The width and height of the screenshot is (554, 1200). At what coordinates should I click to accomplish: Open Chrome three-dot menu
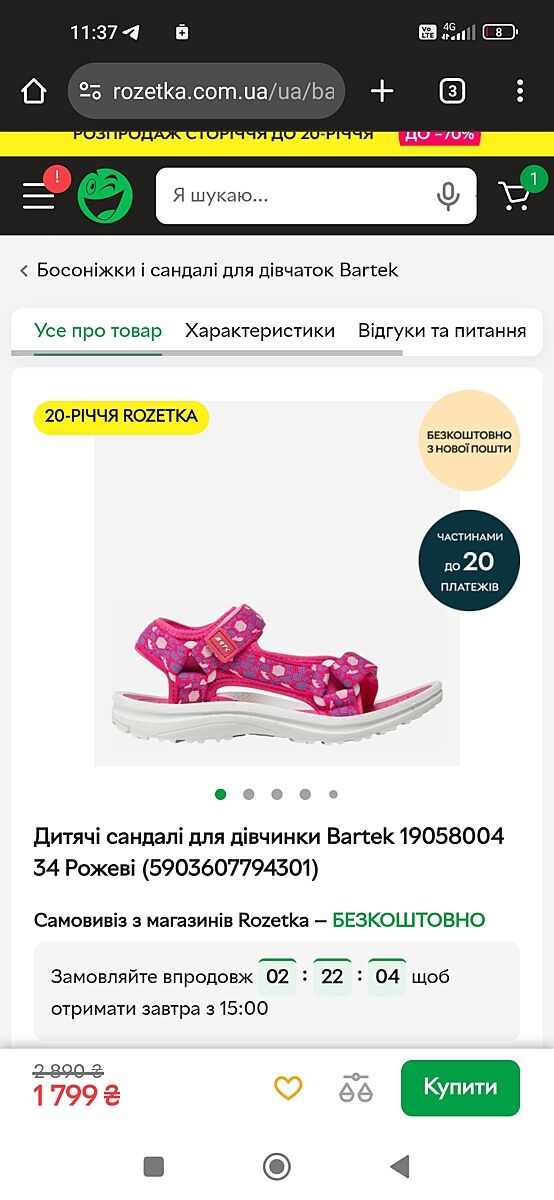click(520, 92)
